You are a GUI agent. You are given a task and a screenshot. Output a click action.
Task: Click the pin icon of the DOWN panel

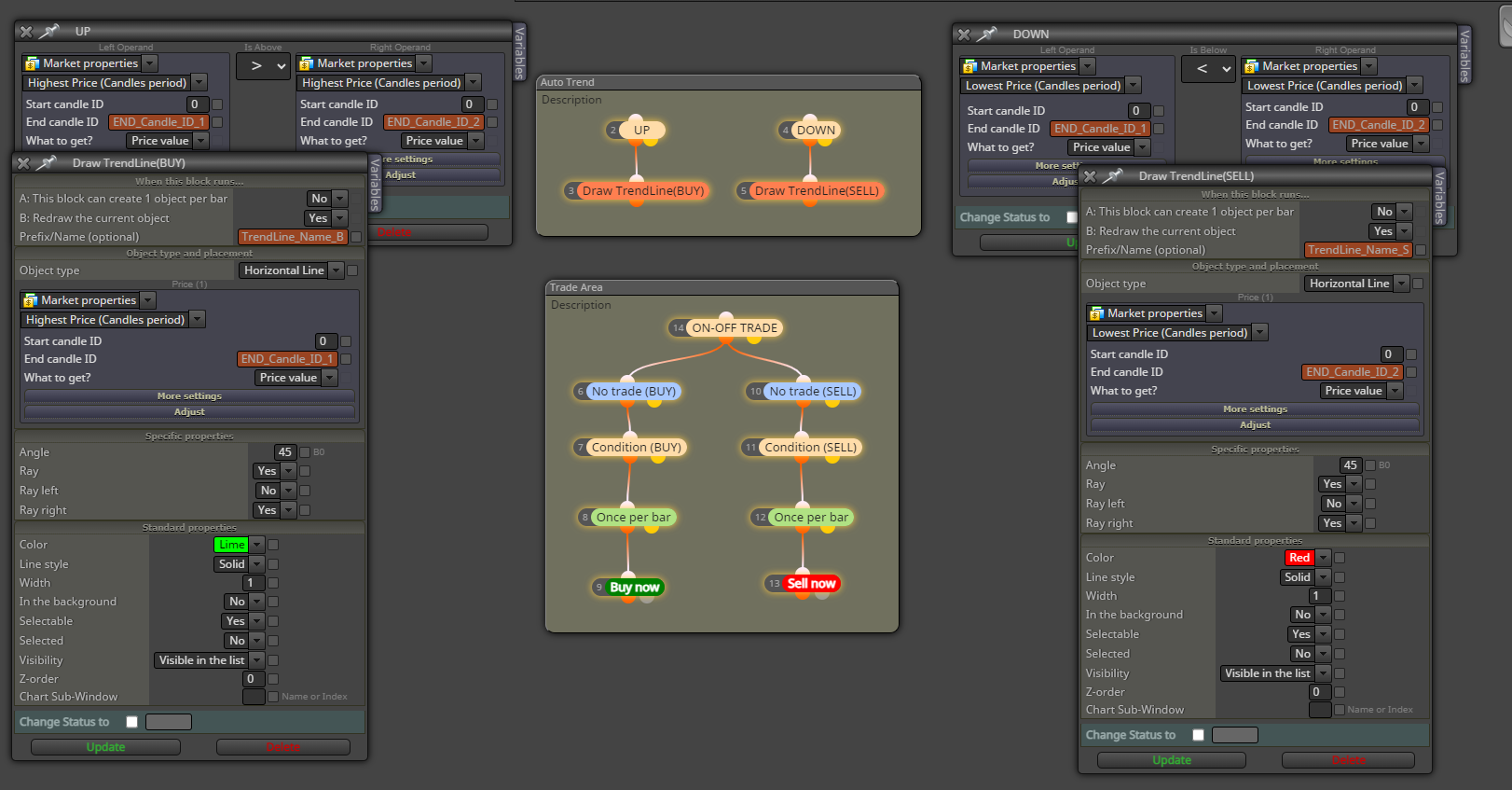click(x=988, y=35)
